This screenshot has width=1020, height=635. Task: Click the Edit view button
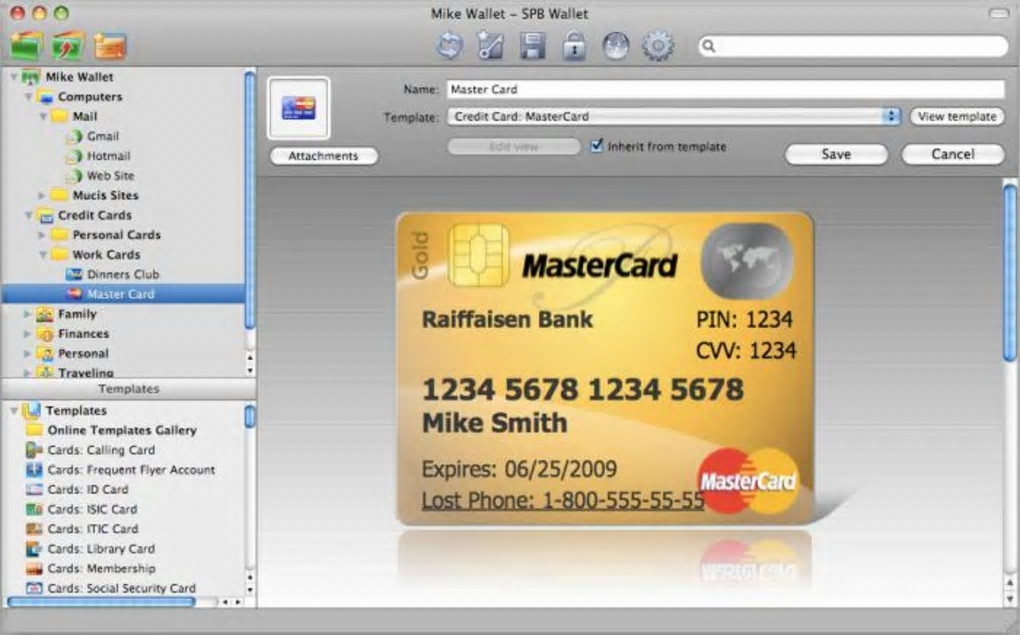514,146
